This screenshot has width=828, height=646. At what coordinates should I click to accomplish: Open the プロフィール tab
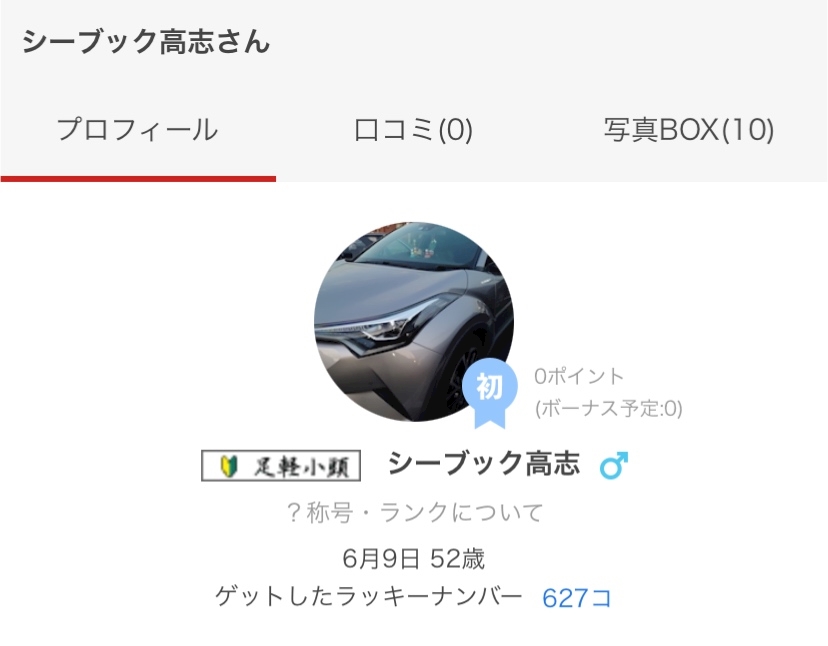138,129
